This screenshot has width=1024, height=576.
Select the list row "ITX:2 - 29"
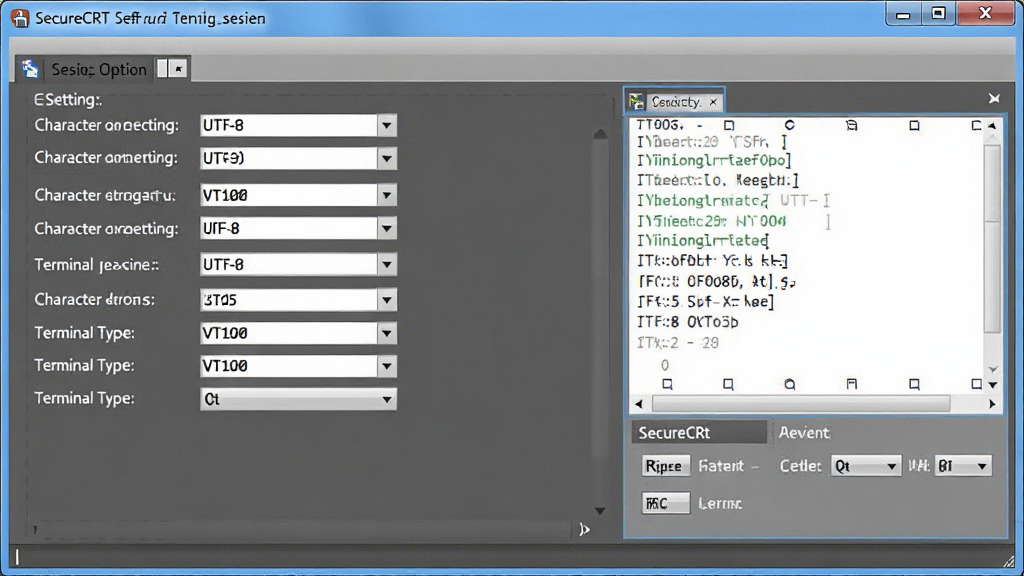(x=678, y=343)
